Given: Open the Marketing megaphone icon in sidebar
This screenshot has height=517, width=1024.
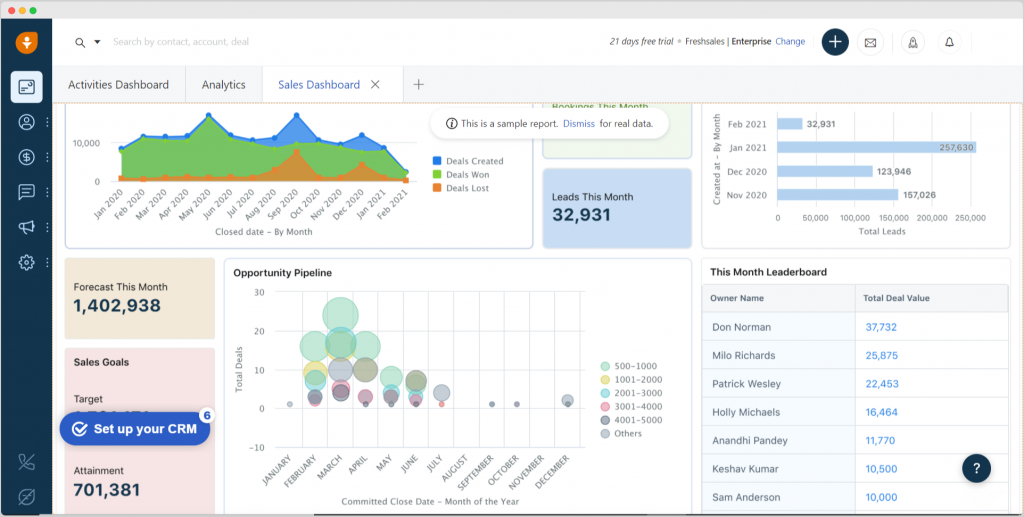Looking at the screenshot, I should coord(26,227).
